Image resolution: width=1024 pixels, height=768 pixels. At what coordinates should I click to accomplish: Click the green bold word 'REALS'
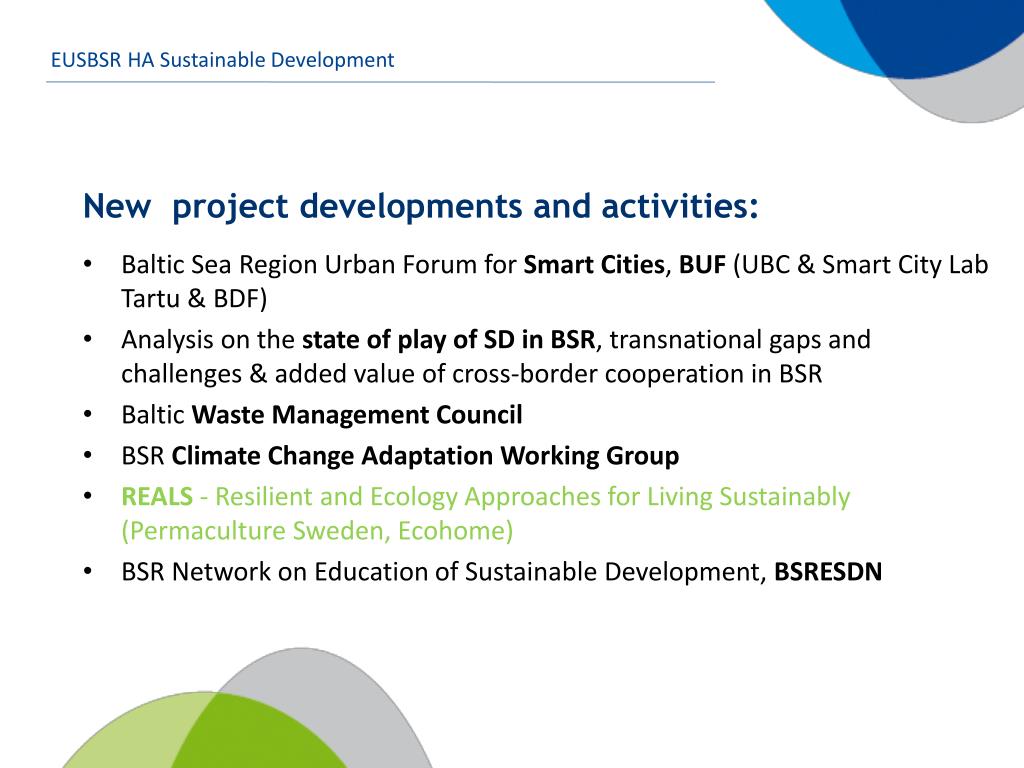pos(157,497)
